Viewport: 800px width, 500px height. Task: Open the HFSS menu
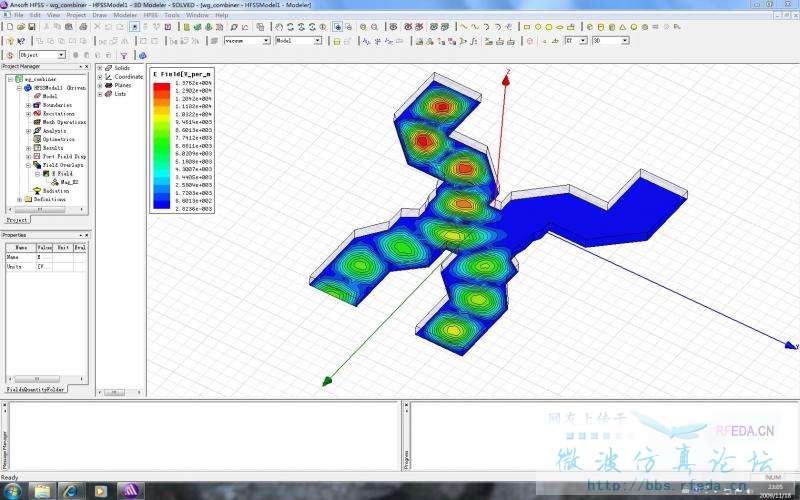(x=151, y=15)
